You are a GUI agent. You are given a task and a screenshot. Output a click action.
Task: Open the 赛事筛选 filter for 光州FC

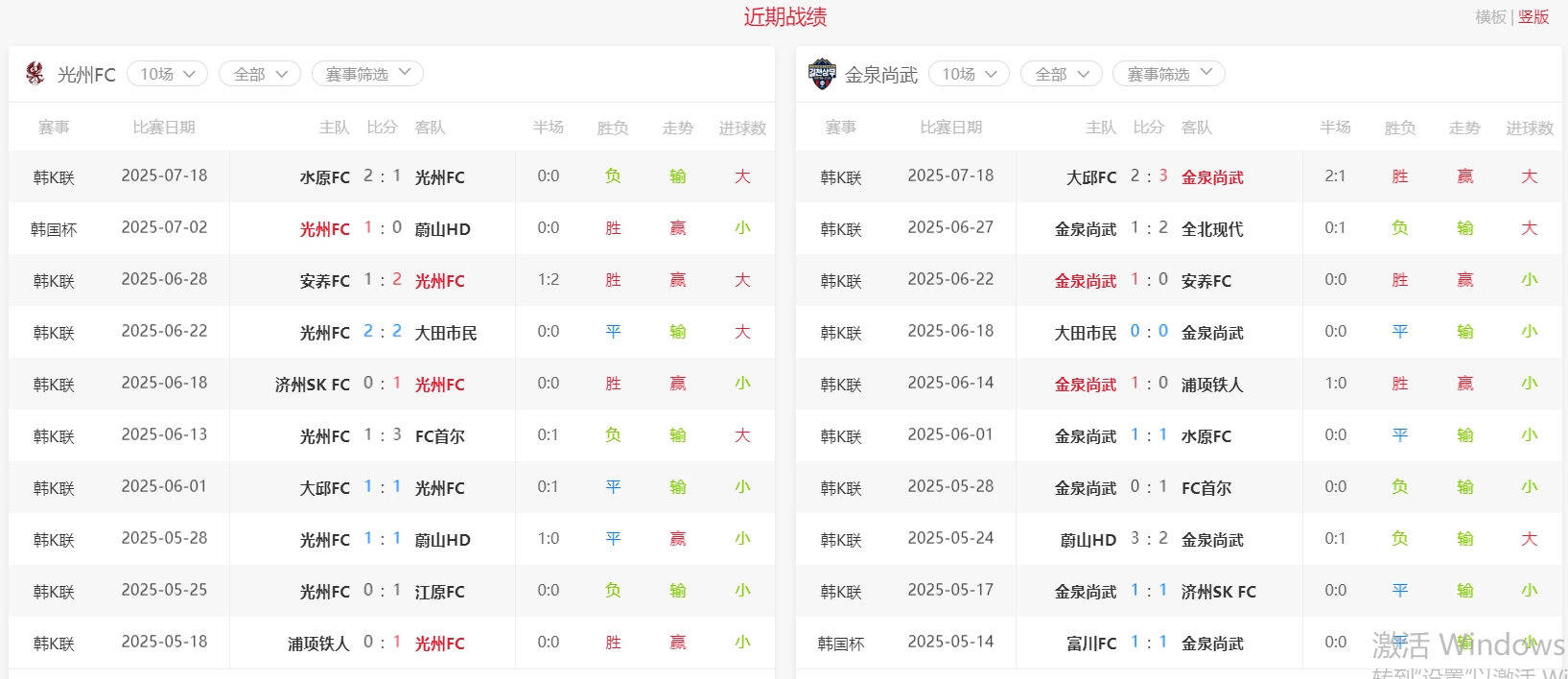click(367, 74)
